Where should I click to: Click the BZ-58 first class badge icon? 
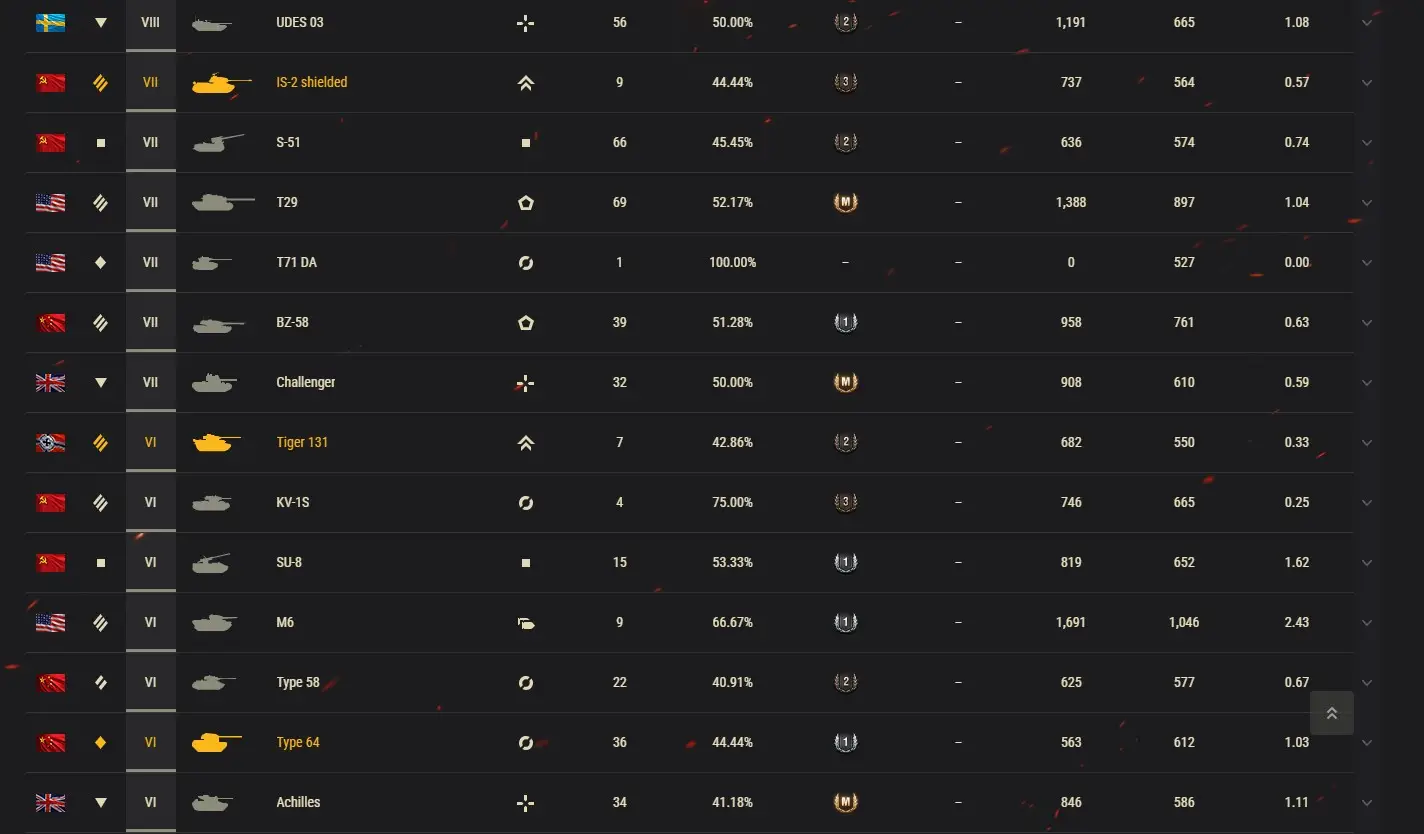click(845, 323)
